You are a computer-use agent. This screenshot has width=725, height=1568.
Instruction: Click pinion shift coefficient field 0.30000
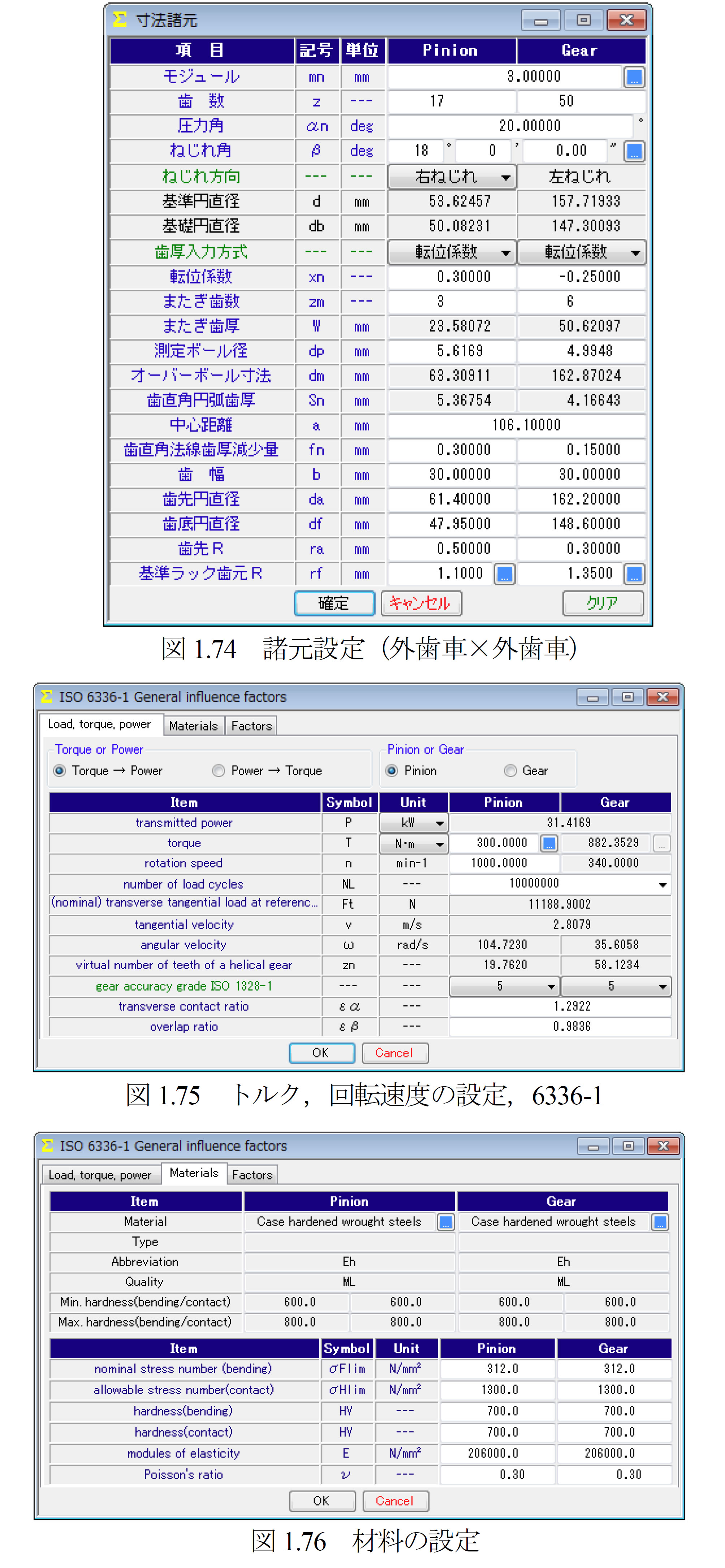pyautogui.click(x=452, y=277)
